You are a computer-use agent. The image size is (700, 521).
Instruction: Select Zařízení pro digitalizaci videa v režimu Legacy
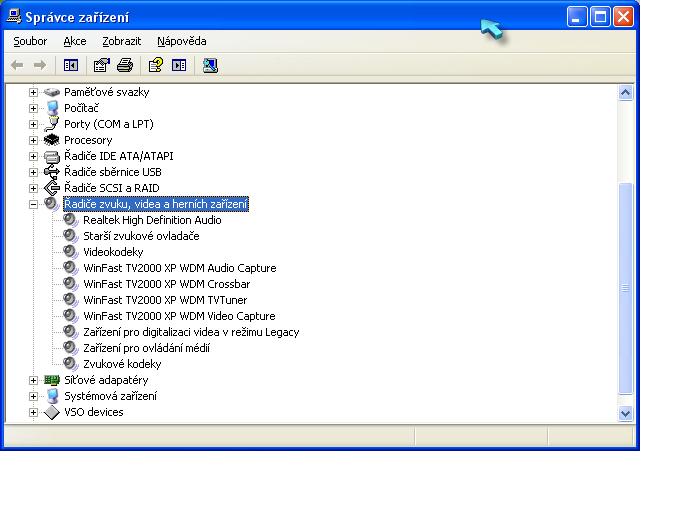(x=191, y=333)
